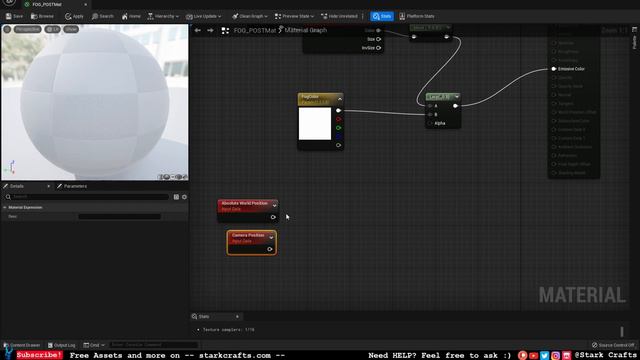Open the Details settings gear
Viewport: 640px width, 360px height.
tap(184, 197)
